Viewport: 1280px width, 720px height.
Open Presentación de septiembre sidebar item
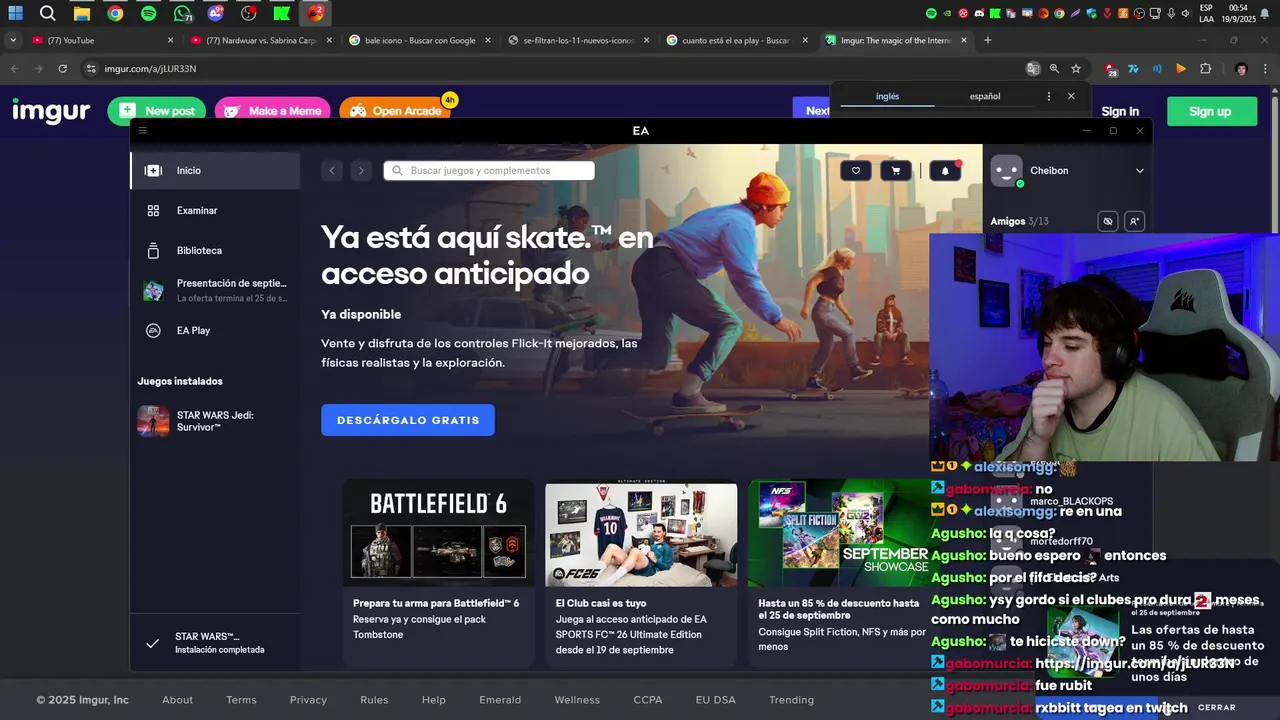215,290
